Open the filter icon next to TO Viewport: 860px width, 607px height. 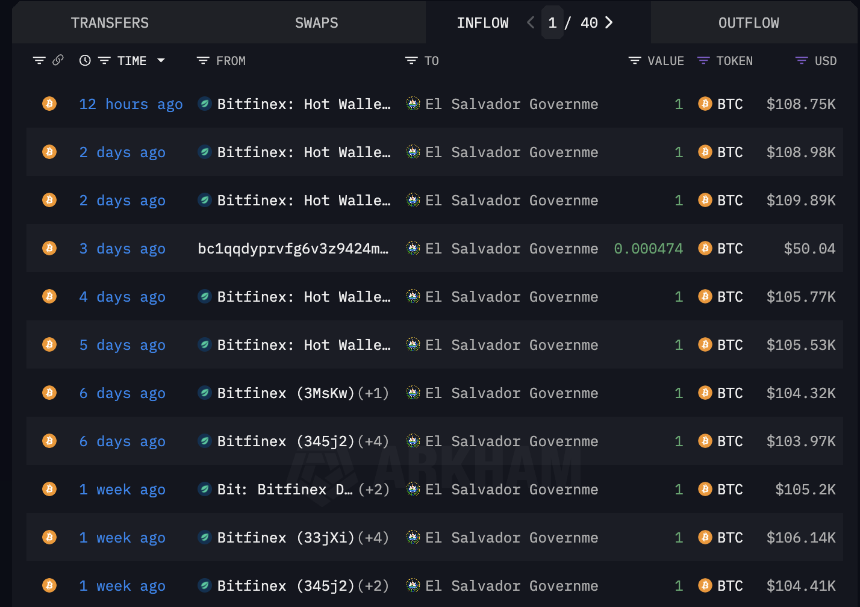tap(411, 60)
